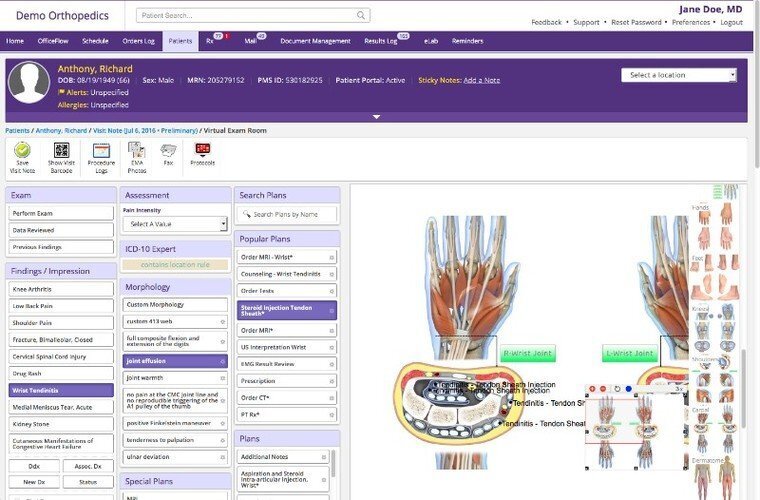Open the Protocols icon
This screenshot has width=760, height=500.
point(203,151)
